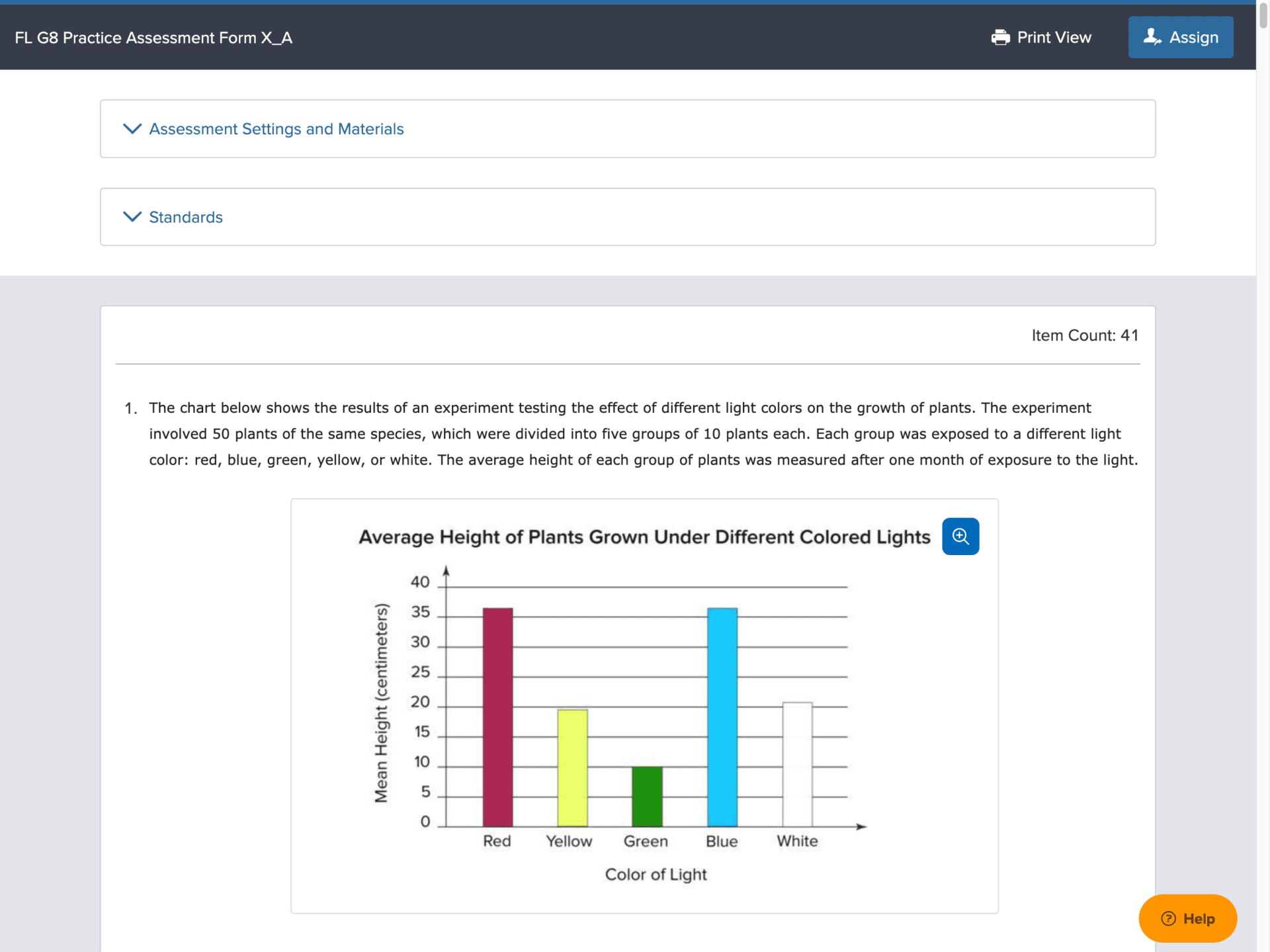
Task: Click the blue bar in the chart
Action: point(722,717)
